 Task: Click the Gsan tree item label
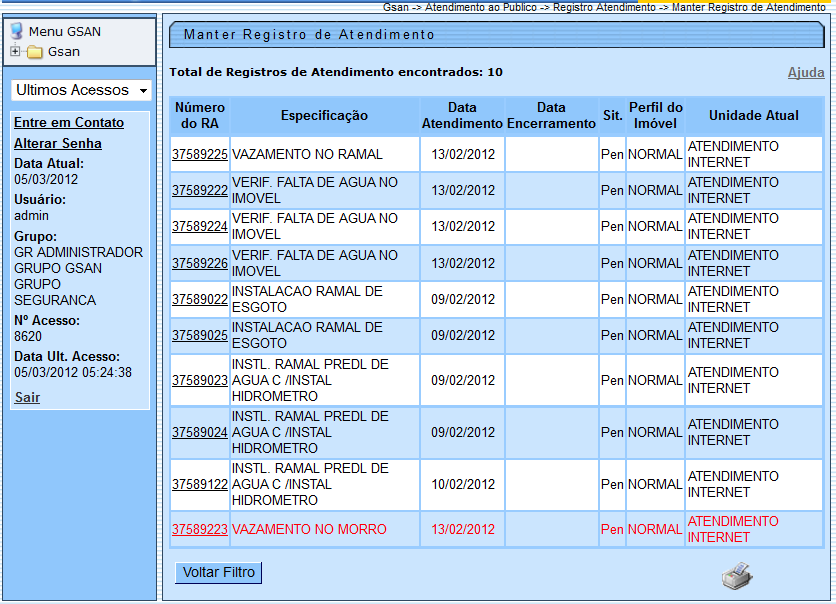64,52
